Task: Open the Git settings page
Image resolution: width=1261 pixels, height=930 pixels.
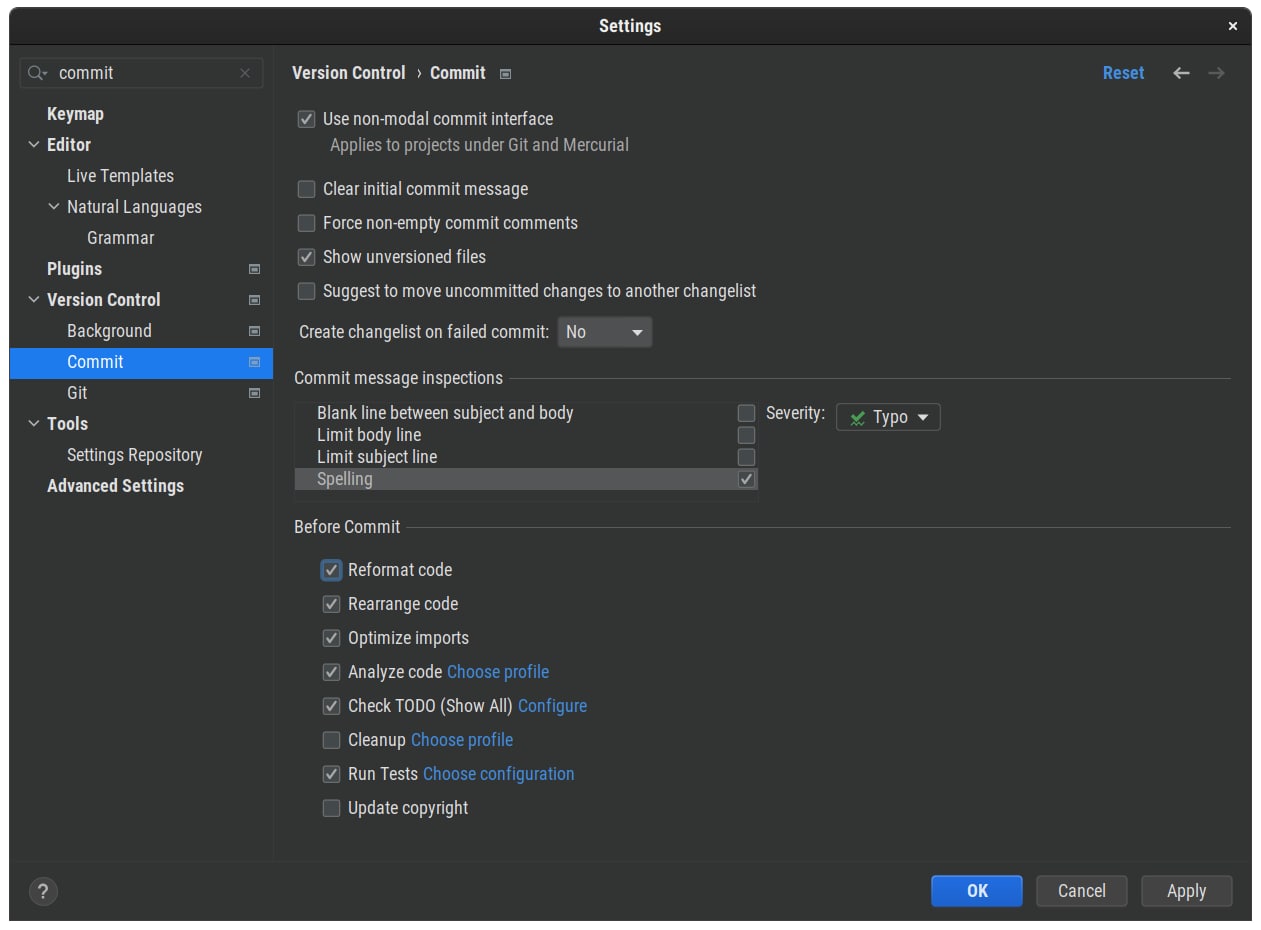Action: pos(77,393)
